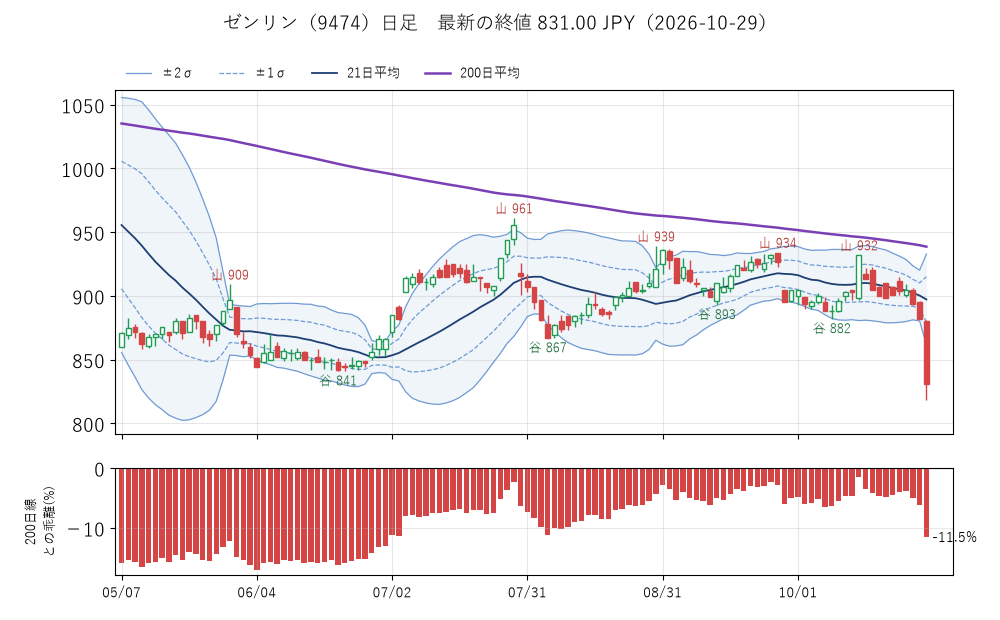This screenshot has height=620, width=1000.
Task: Select the ±2σ legend label
Action: (x=177, y=73)
